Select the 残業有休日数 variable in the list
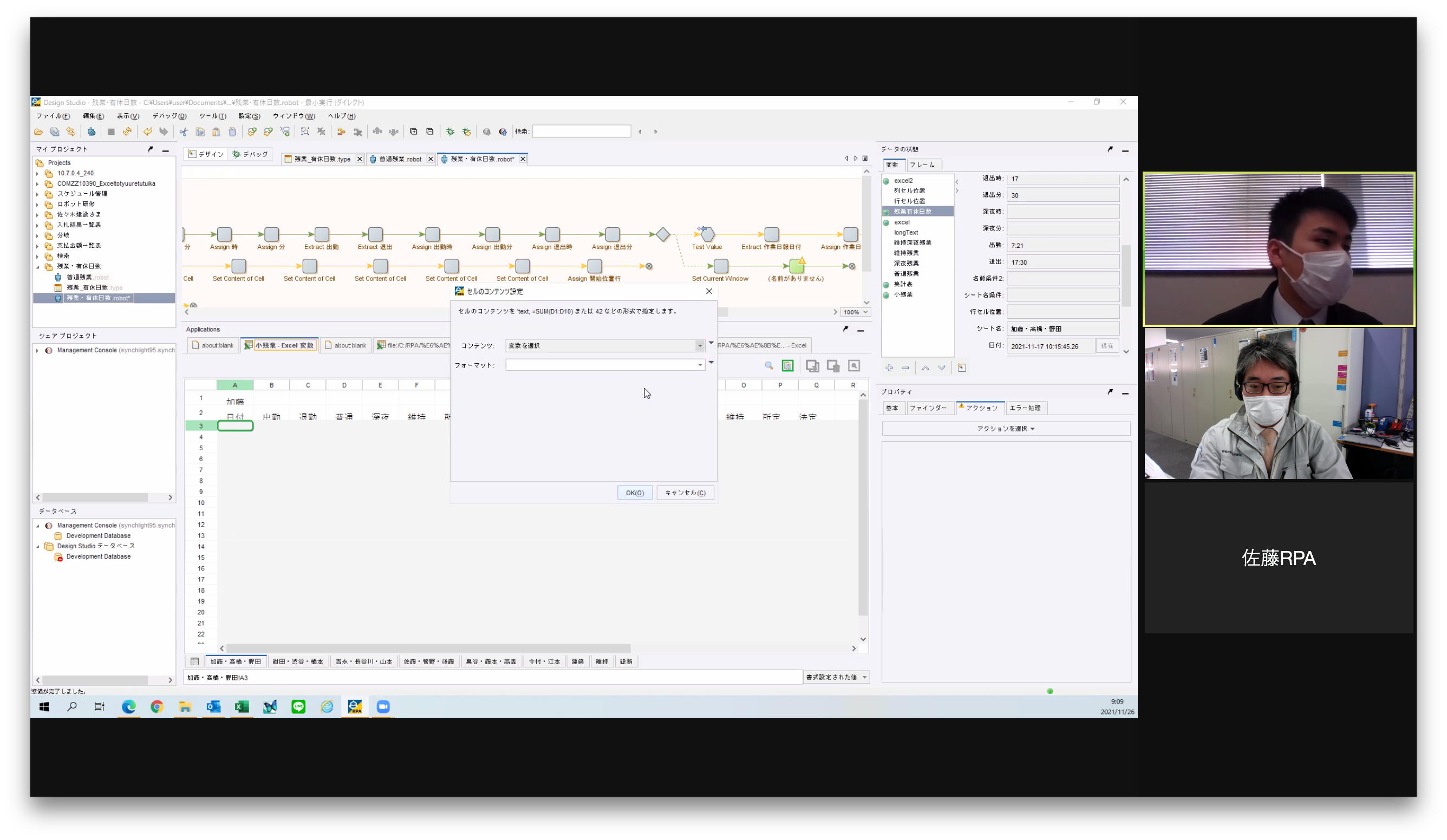 918,212
